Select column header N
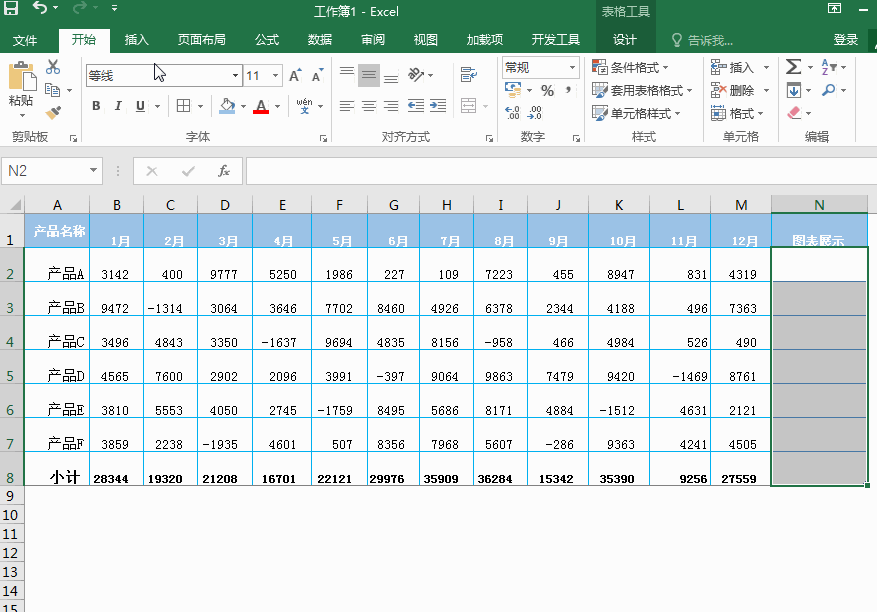This screenshot has height=612, width=877. (819, 205)
